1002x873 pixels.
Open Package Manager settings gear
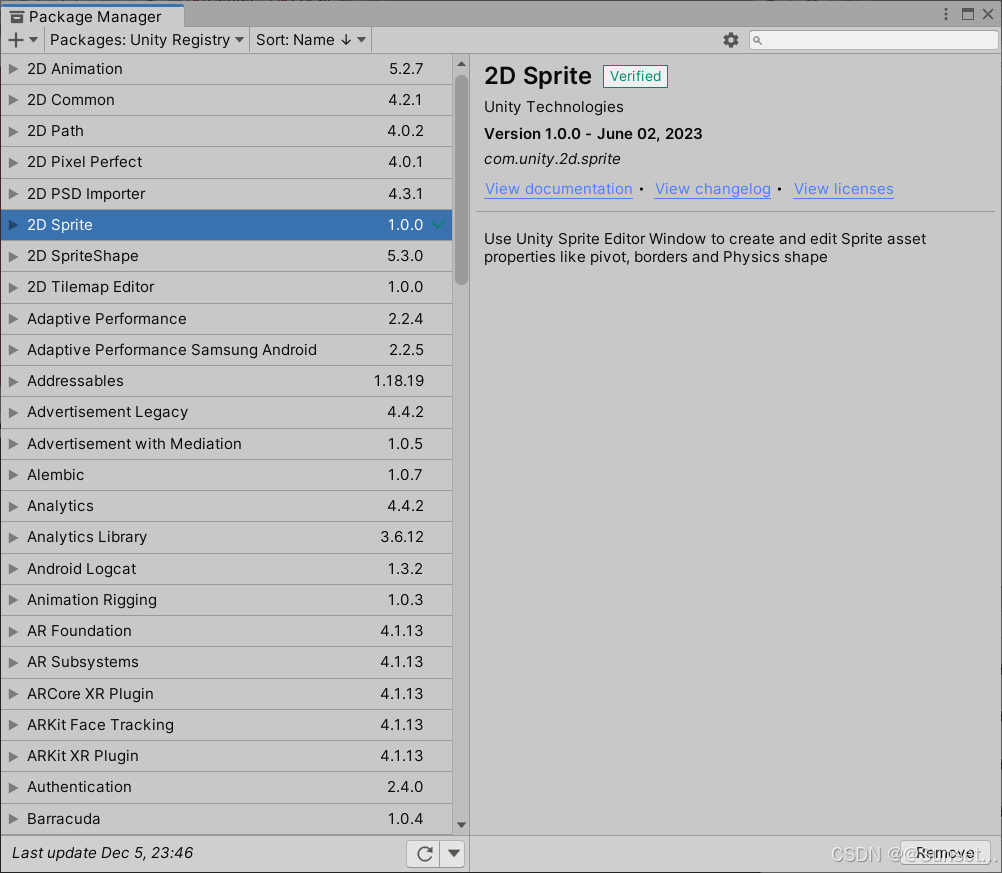point(730,40)
